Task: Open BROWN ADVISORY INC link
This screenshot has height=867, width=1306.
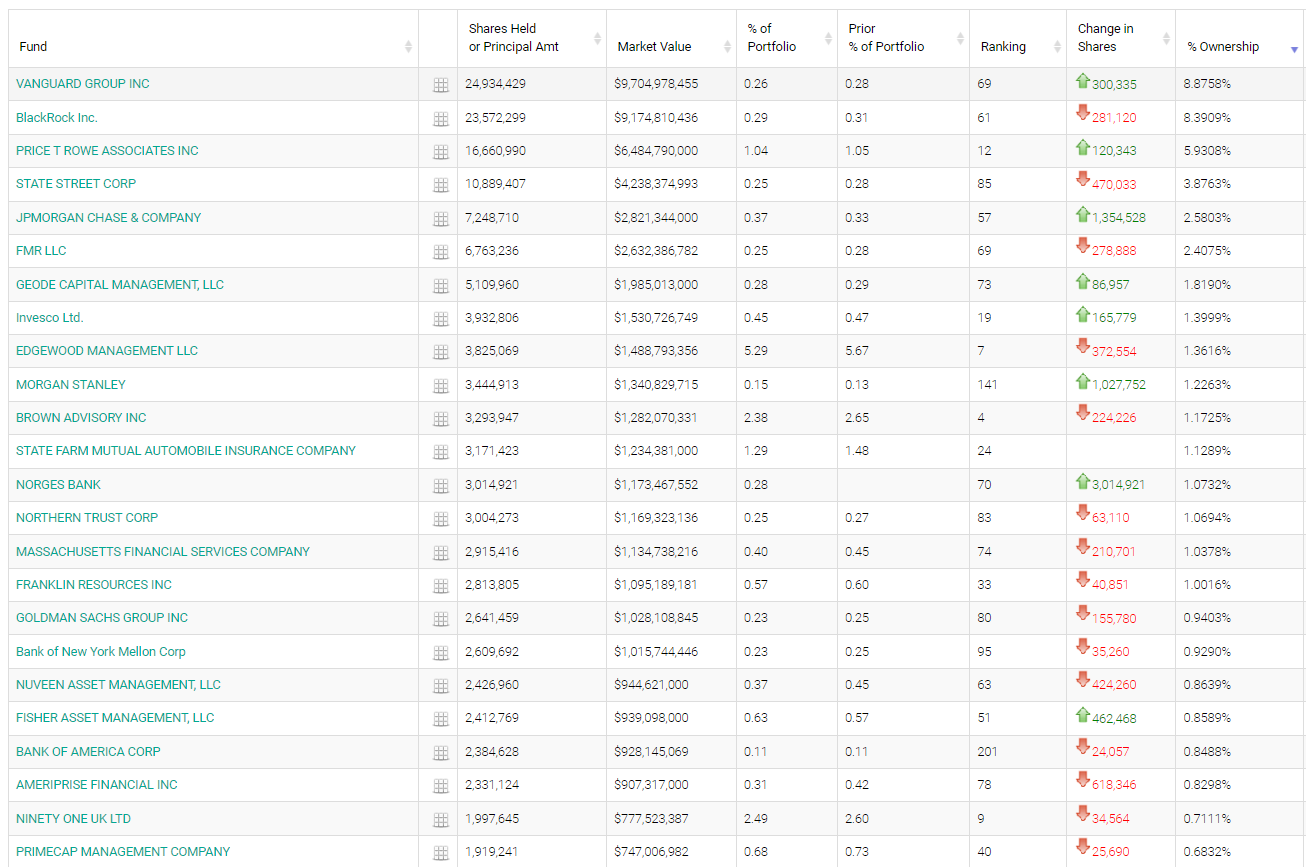Action: pos(81,418)
